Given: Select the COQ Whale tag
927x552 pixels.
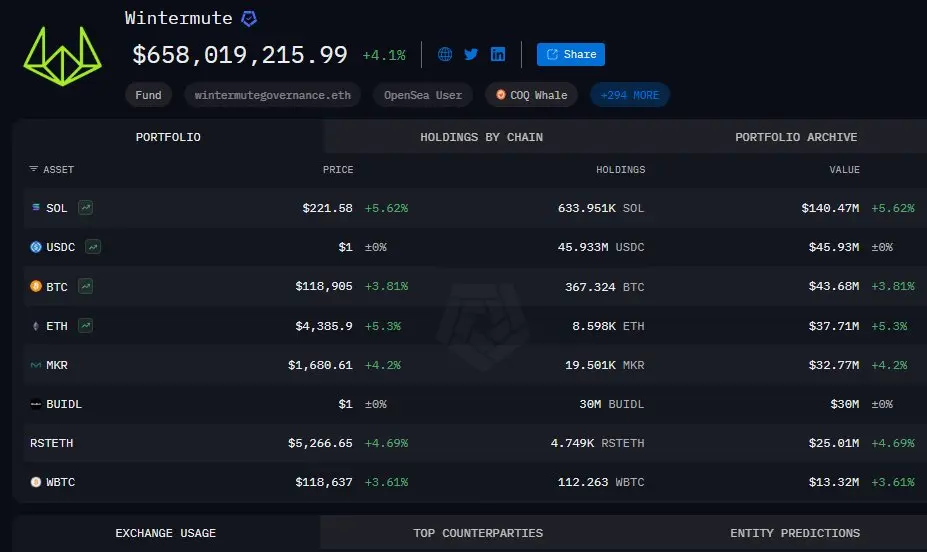Looking at the screenshot, I should coord(531,95).
